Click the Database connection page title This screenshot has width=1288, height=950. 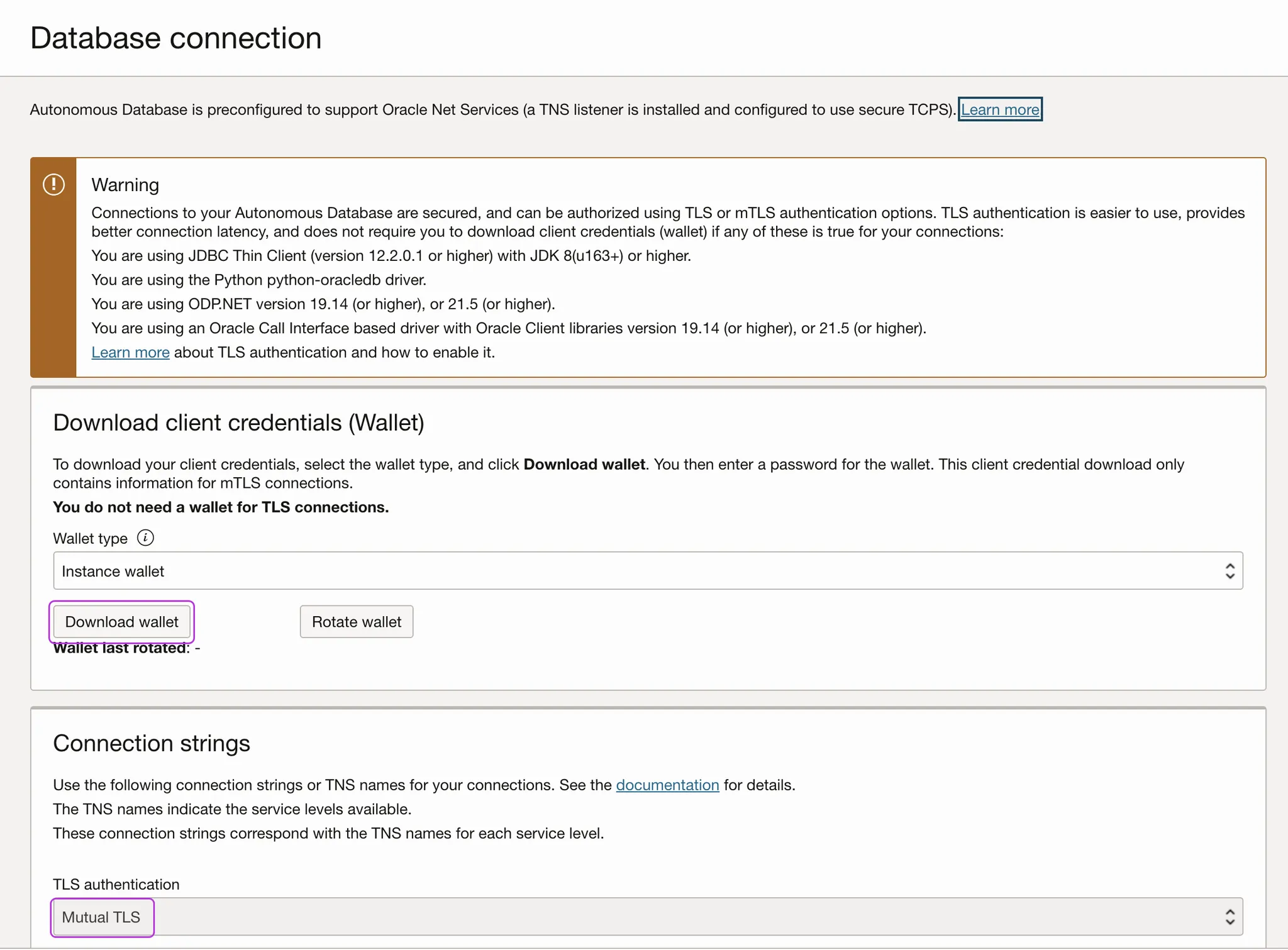coord(176,38)
